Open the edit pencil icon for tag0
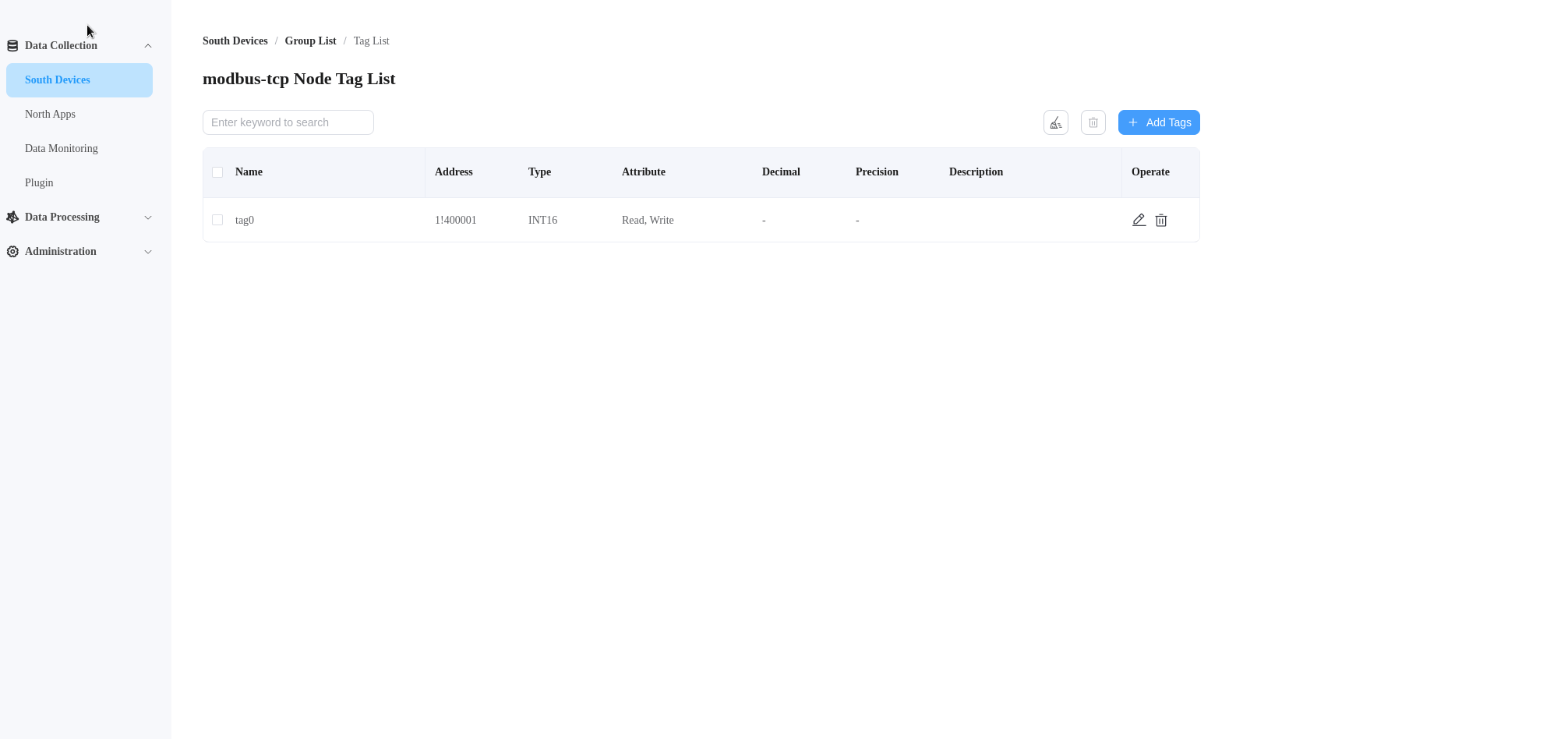Image resolution: width=1568 pixels, height=739 pixels. point(1138,220)
